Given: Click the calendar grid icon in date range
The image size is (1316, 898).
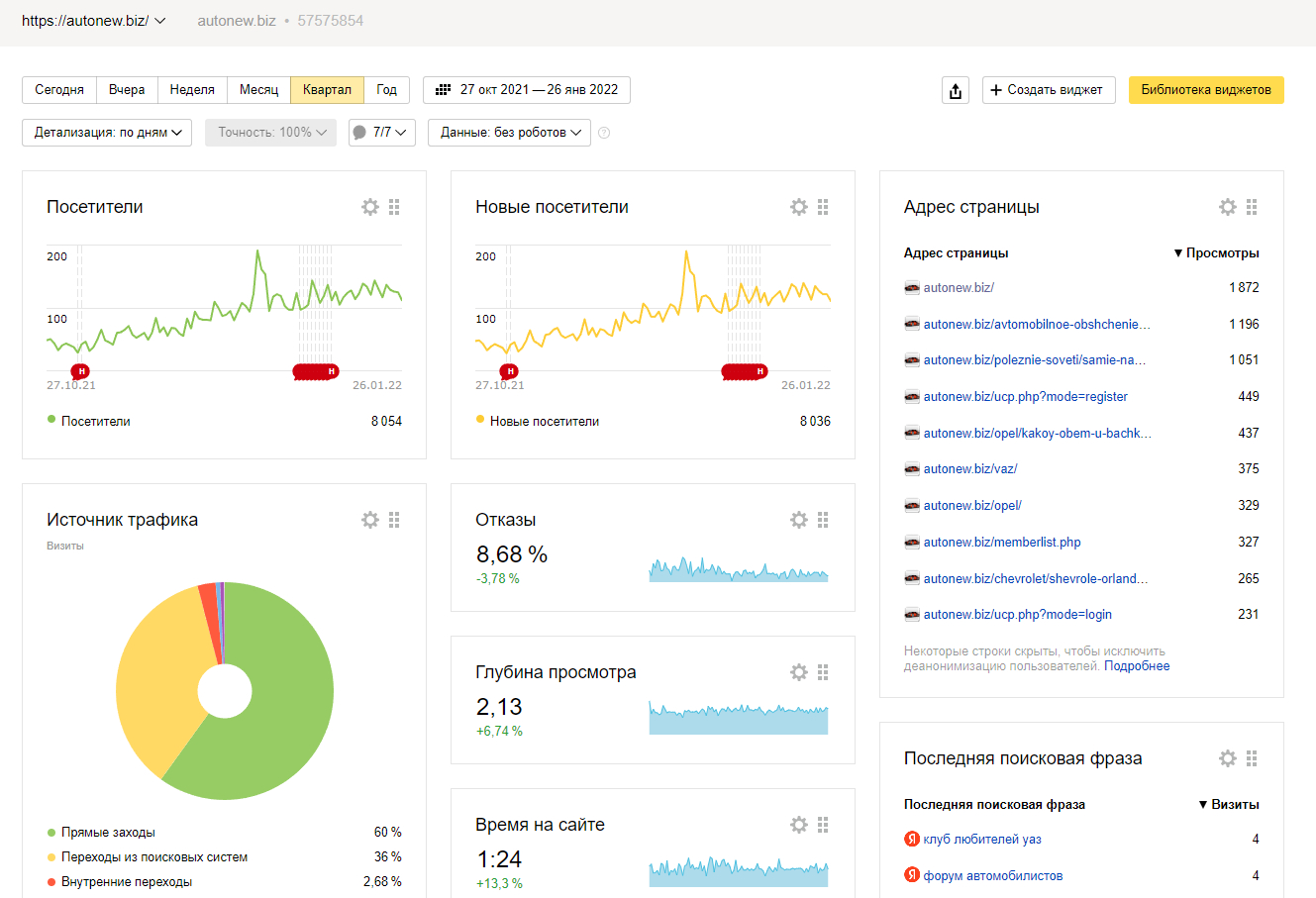Looking at the screenshot, I should pos(443,90).
